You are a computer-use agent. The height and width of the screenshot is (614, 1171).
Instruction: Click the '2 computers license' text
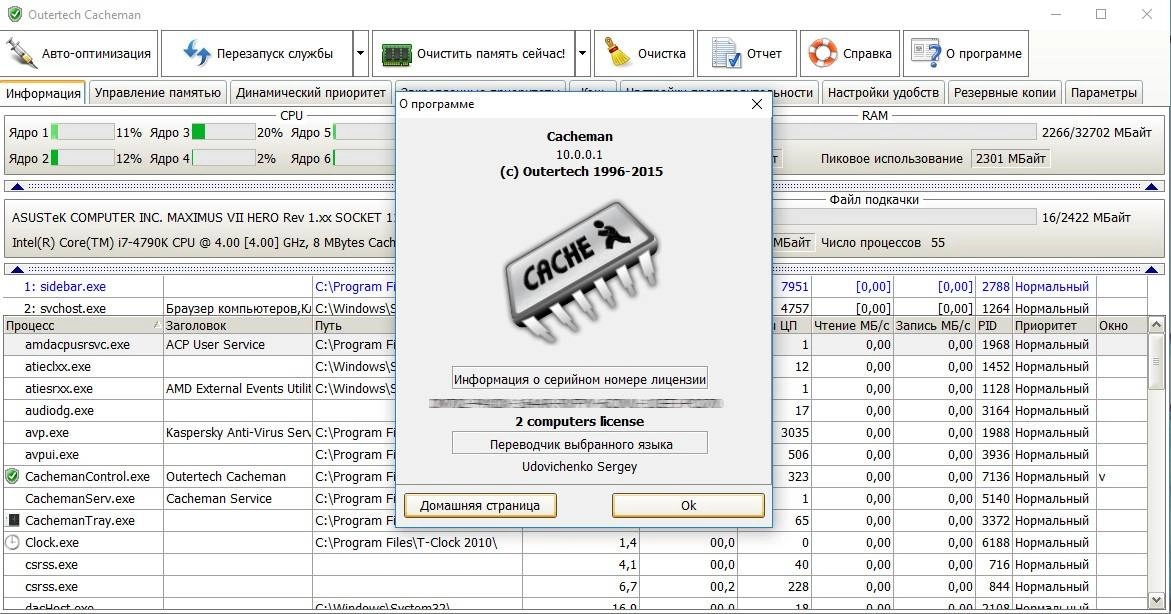[580, 421]
